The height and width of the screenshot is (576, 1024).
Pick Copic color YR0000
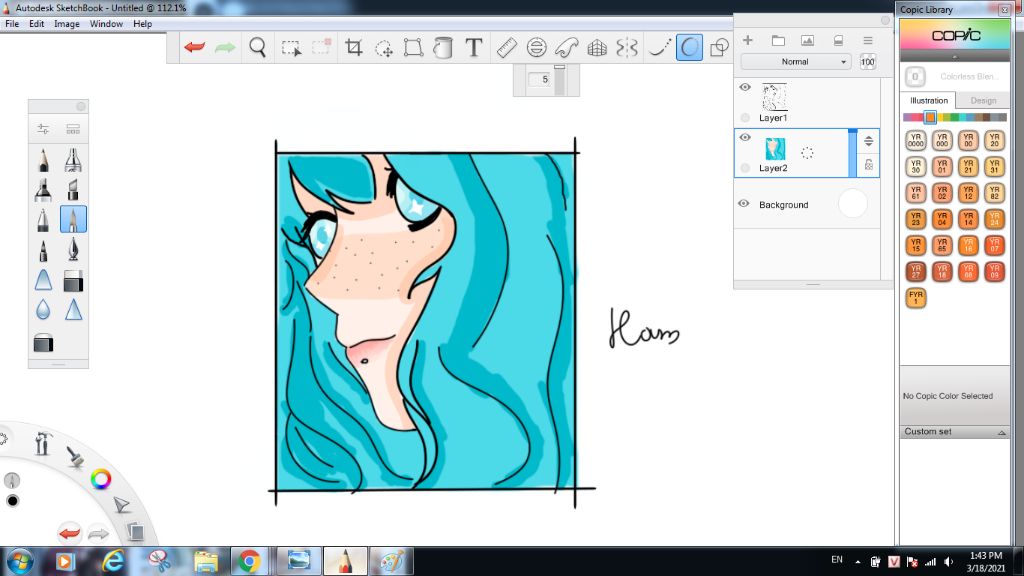click(x=916, y=140)
